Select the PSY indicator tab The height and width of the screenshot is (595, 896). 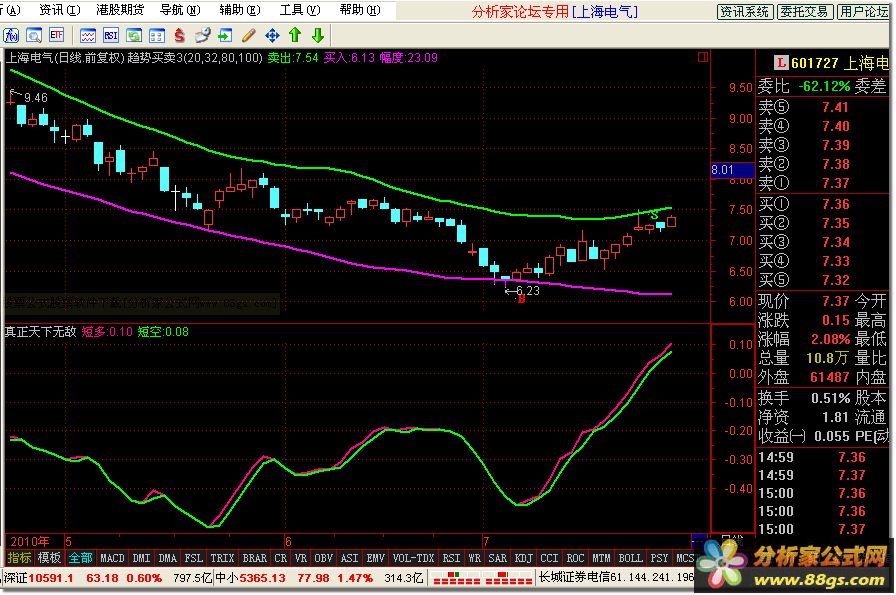click(x=659, y=558)
